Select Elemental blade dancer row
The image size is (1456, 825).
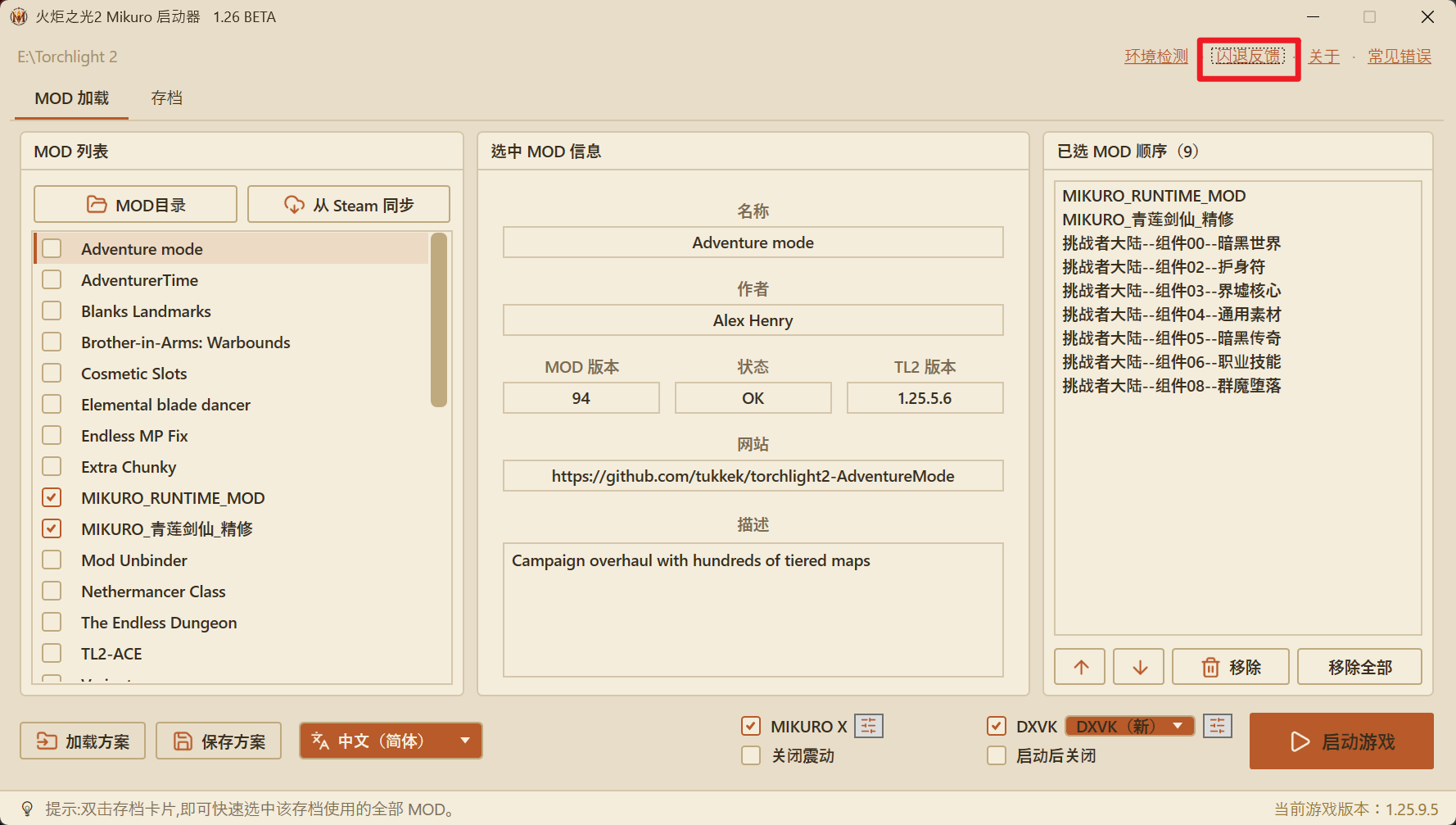pos(231,405)
